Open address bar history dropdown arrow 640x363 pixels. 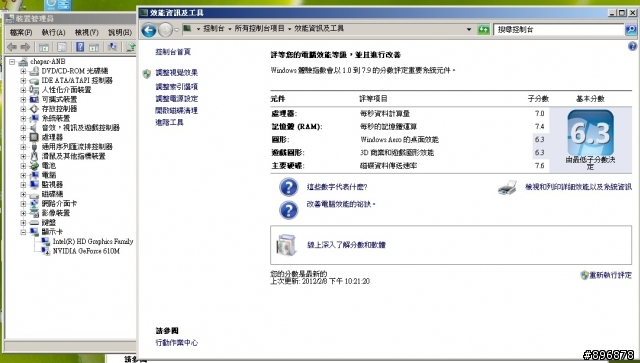469,29
